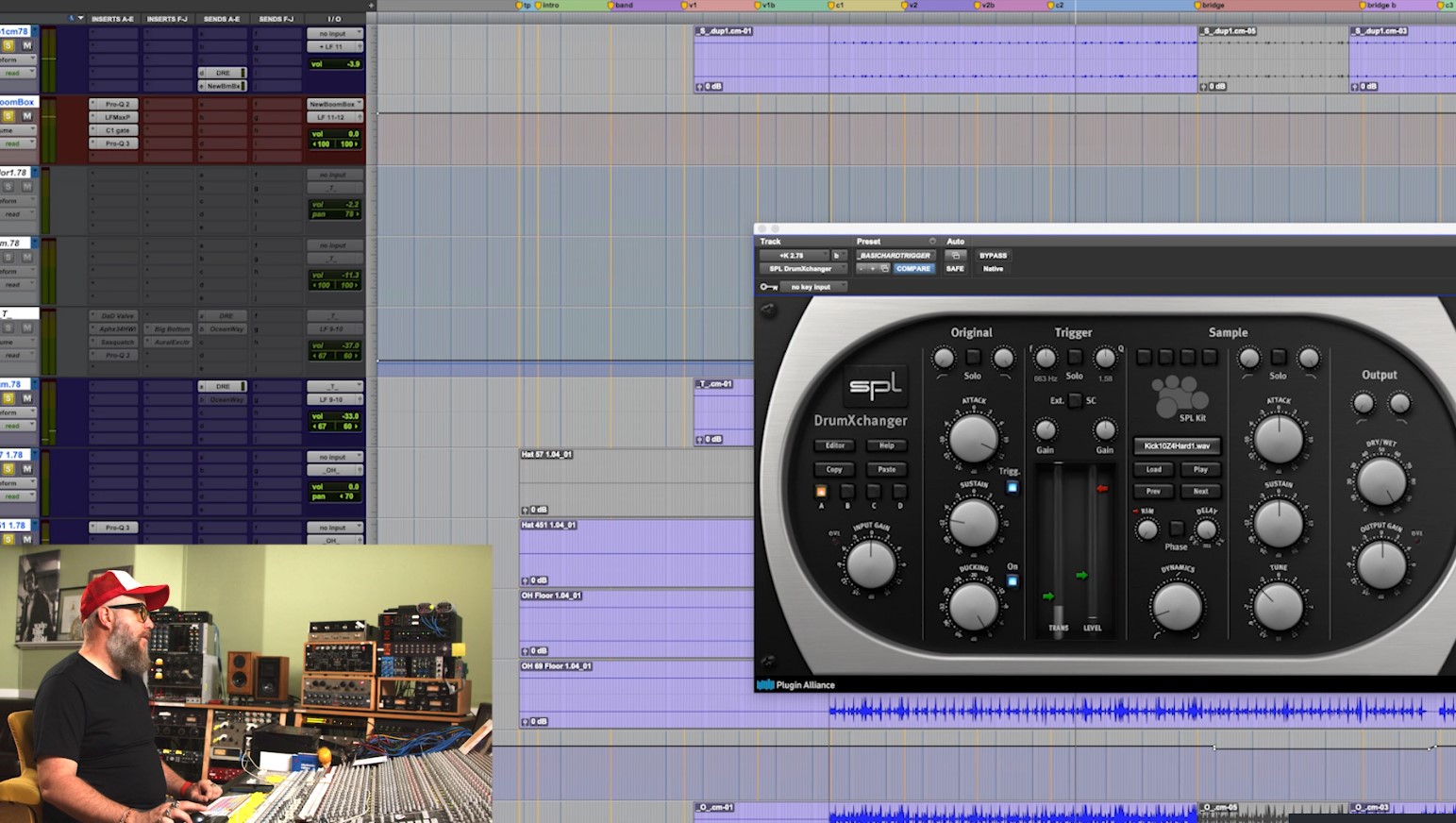The width and height of the screenshot is (1456, 823).
Task: Select settings slot A
Action: [x=821, y=492]
